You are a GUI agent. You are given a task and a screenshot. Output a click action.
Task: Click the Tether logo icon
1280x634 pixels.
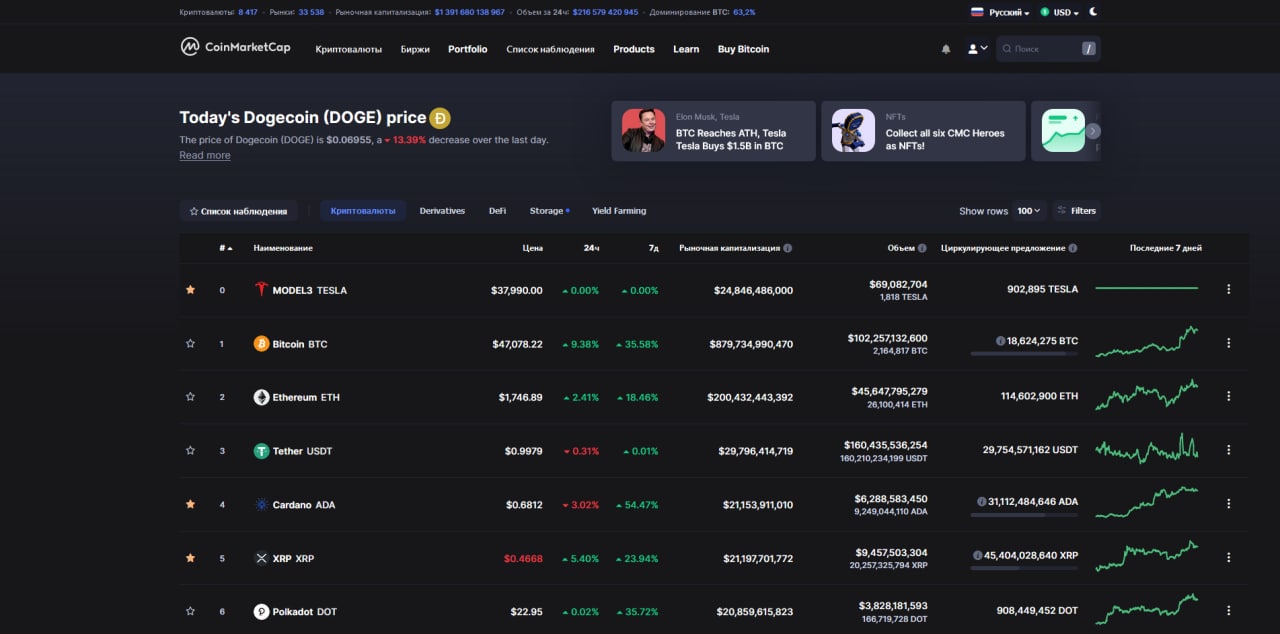pyautogui.click(x=261, y=451)
